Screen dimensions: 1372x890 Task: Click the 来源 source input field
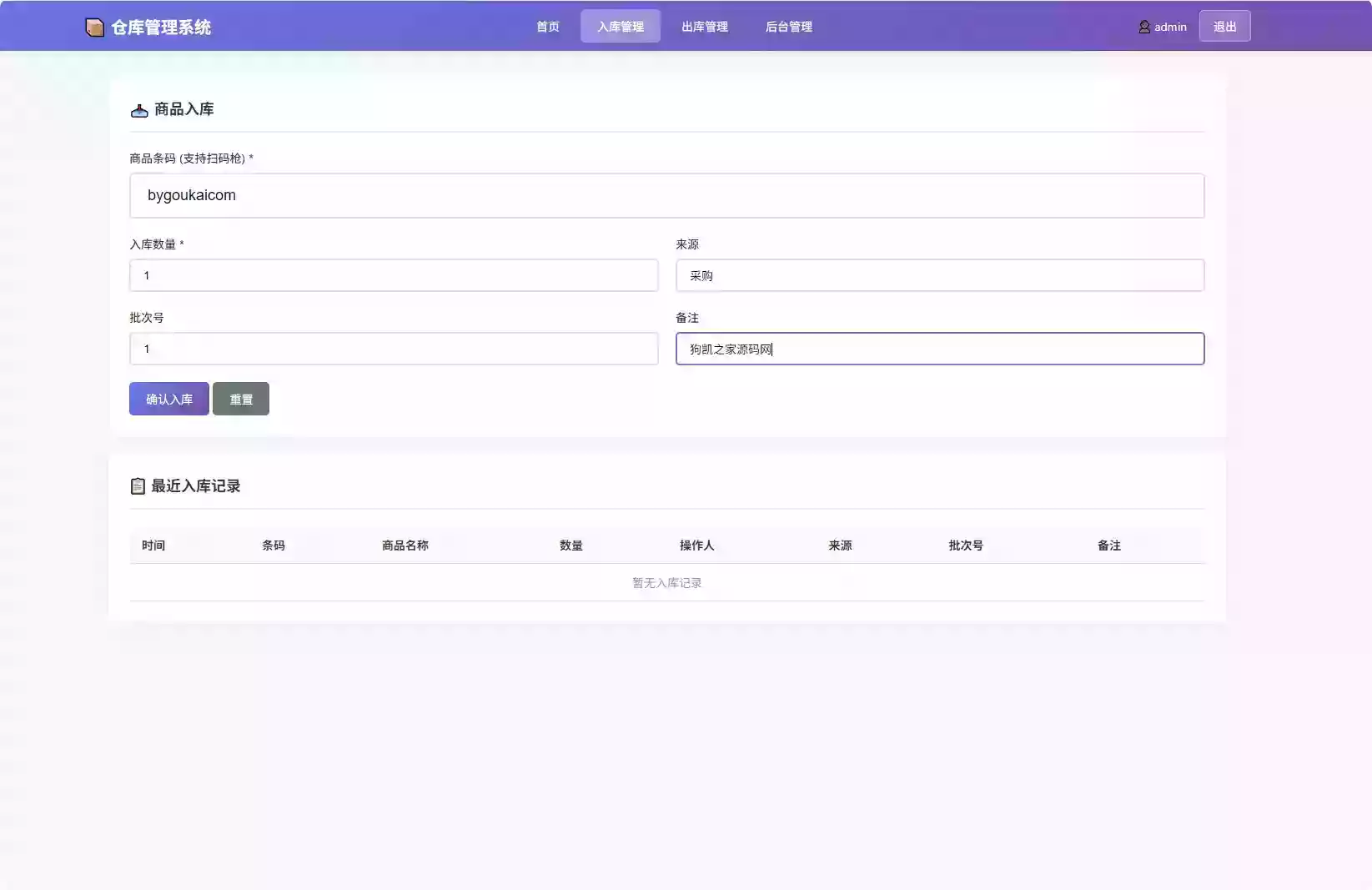click(940, 275)
